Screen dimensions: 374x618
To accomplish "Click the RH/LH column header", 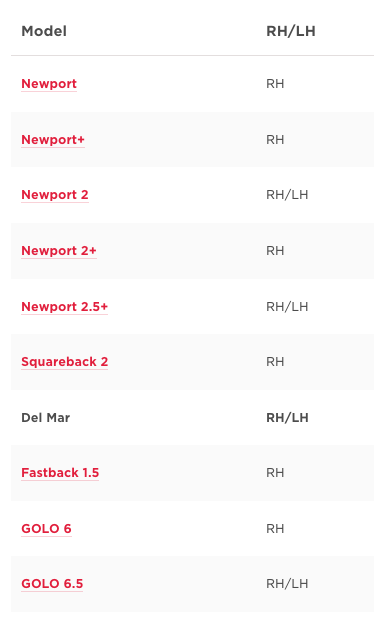I will (x=291, y=31).
